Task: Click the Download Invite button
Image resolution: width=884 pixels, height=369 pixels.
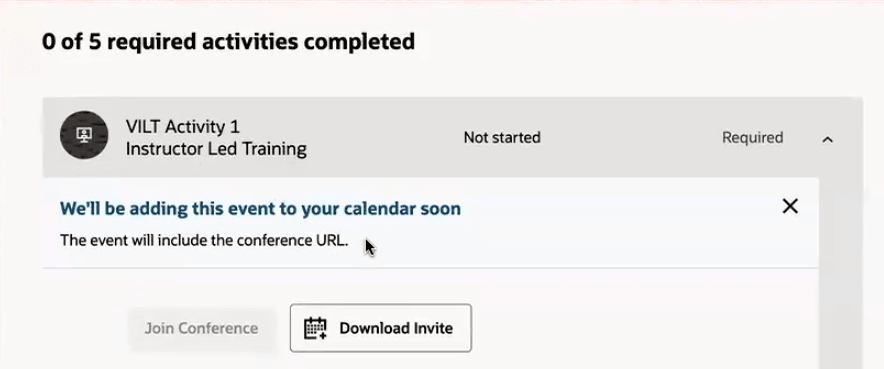Action: tap(381, 328)
